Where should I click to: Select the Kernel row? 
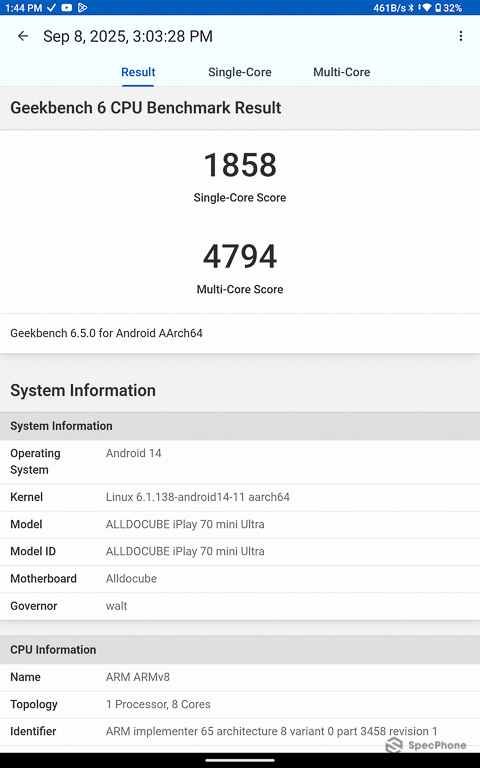pos(240,497)
